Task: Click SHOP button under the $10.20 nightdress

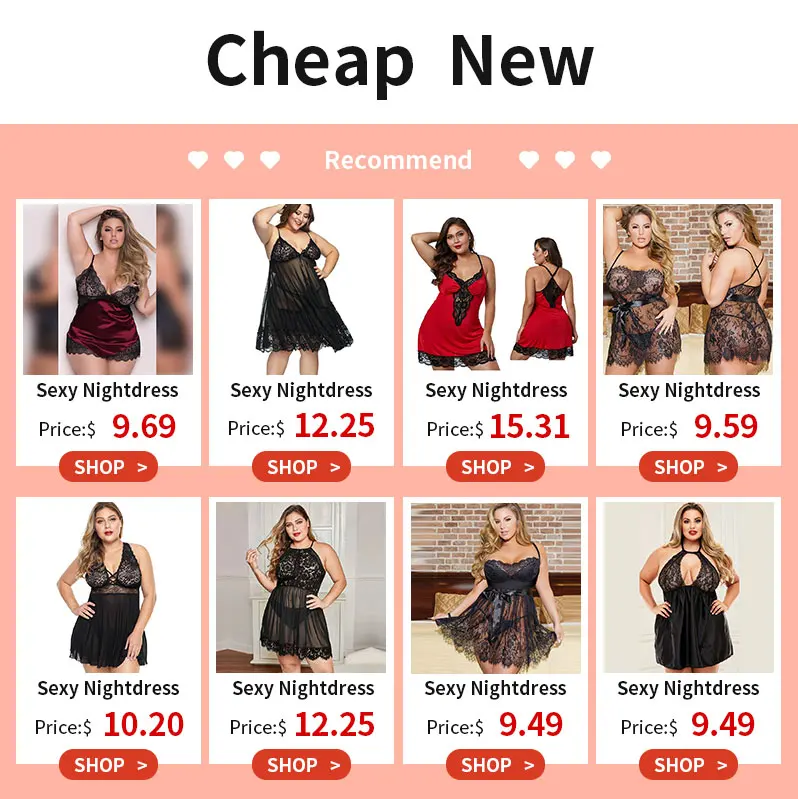Action: 108,764
